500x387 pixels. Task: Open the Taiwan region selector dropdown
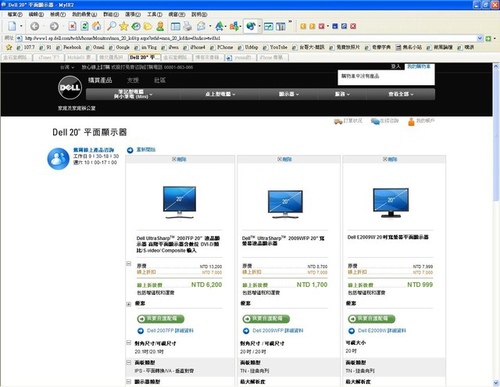click(x=67, y=67)
